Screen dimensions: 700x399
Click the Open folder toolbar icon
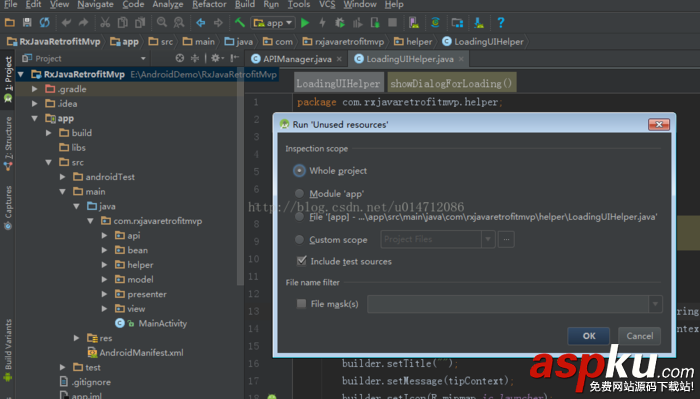click(9, 22)
